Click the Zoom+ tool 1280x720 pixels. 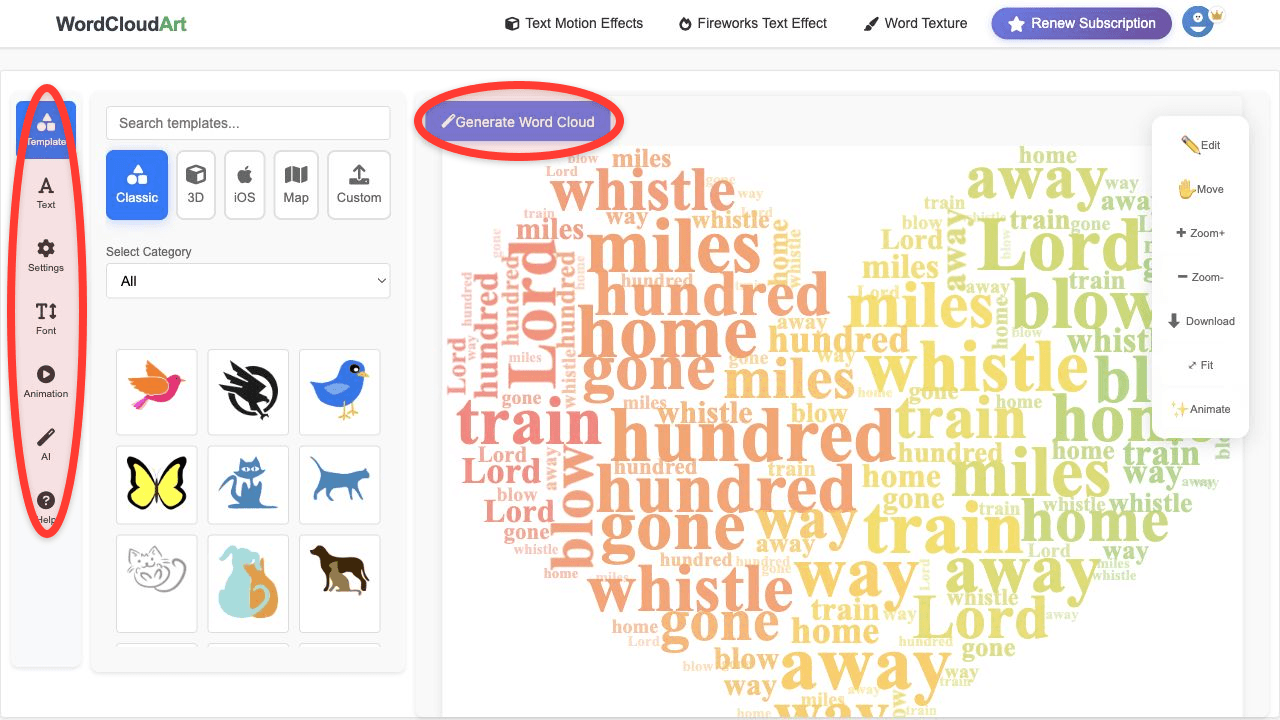pyautogui.click(x=1200, y=233)
